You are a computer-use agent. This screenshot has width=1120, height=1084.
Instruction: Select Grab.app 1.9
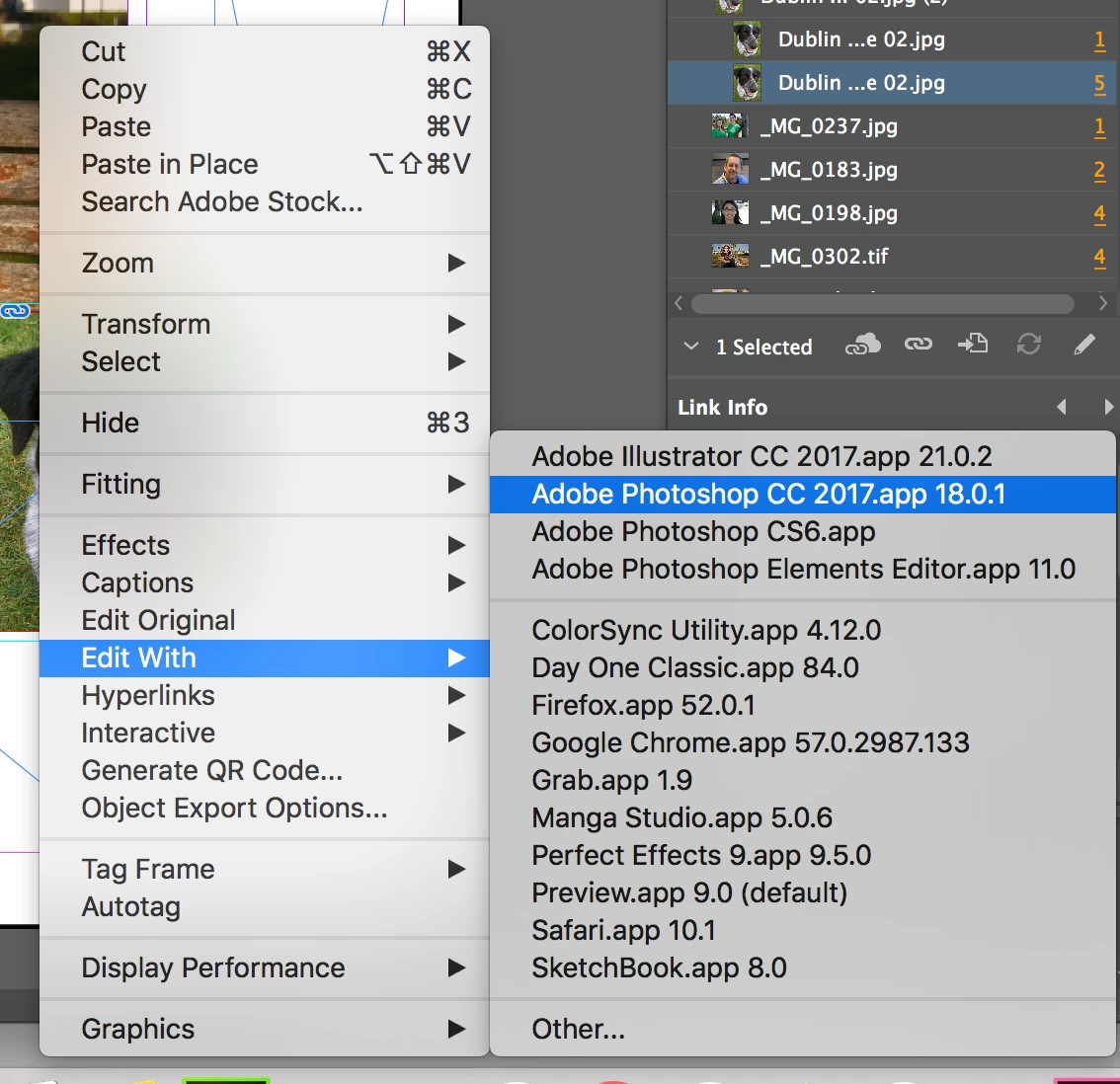[x=803, y=781]
